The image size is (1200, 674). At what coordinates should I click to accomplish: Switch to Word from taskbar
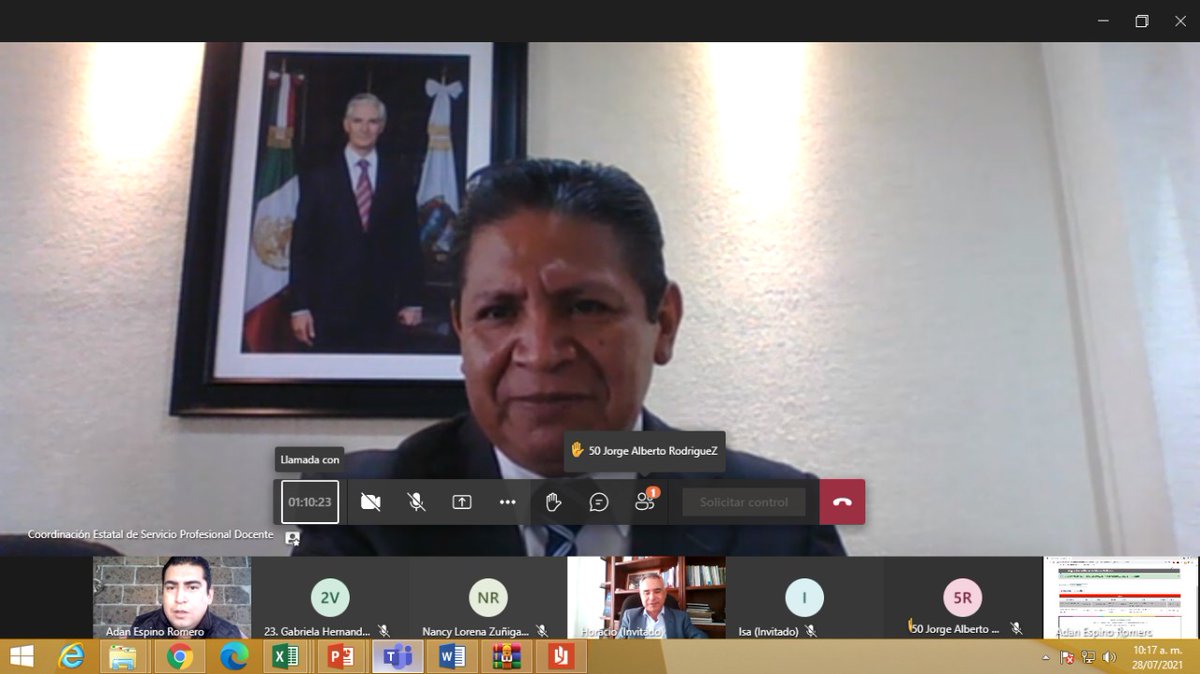(x=452, y=656)
